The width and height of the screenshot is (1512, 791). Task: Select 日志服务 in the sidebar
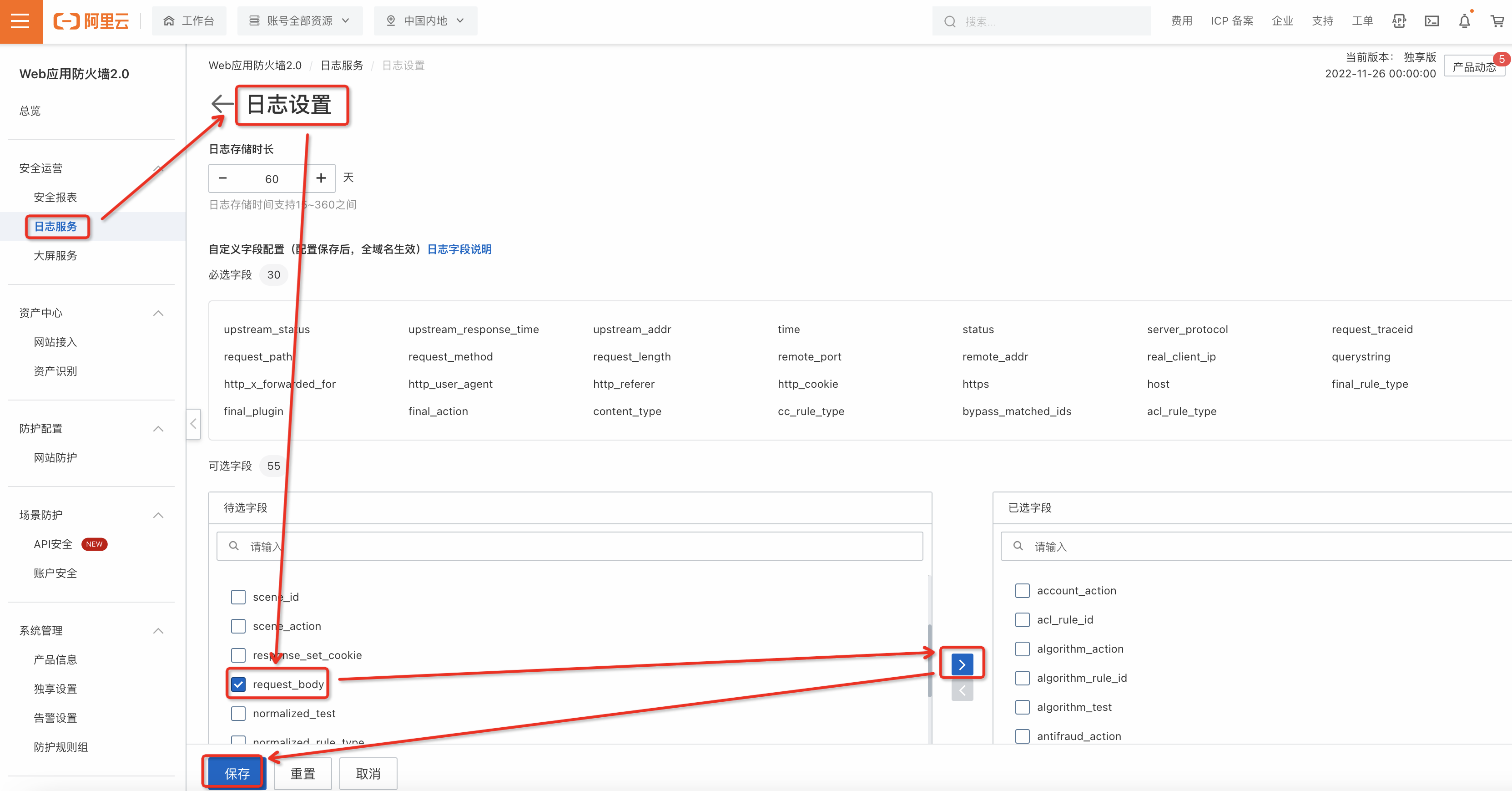click(55, 226)
